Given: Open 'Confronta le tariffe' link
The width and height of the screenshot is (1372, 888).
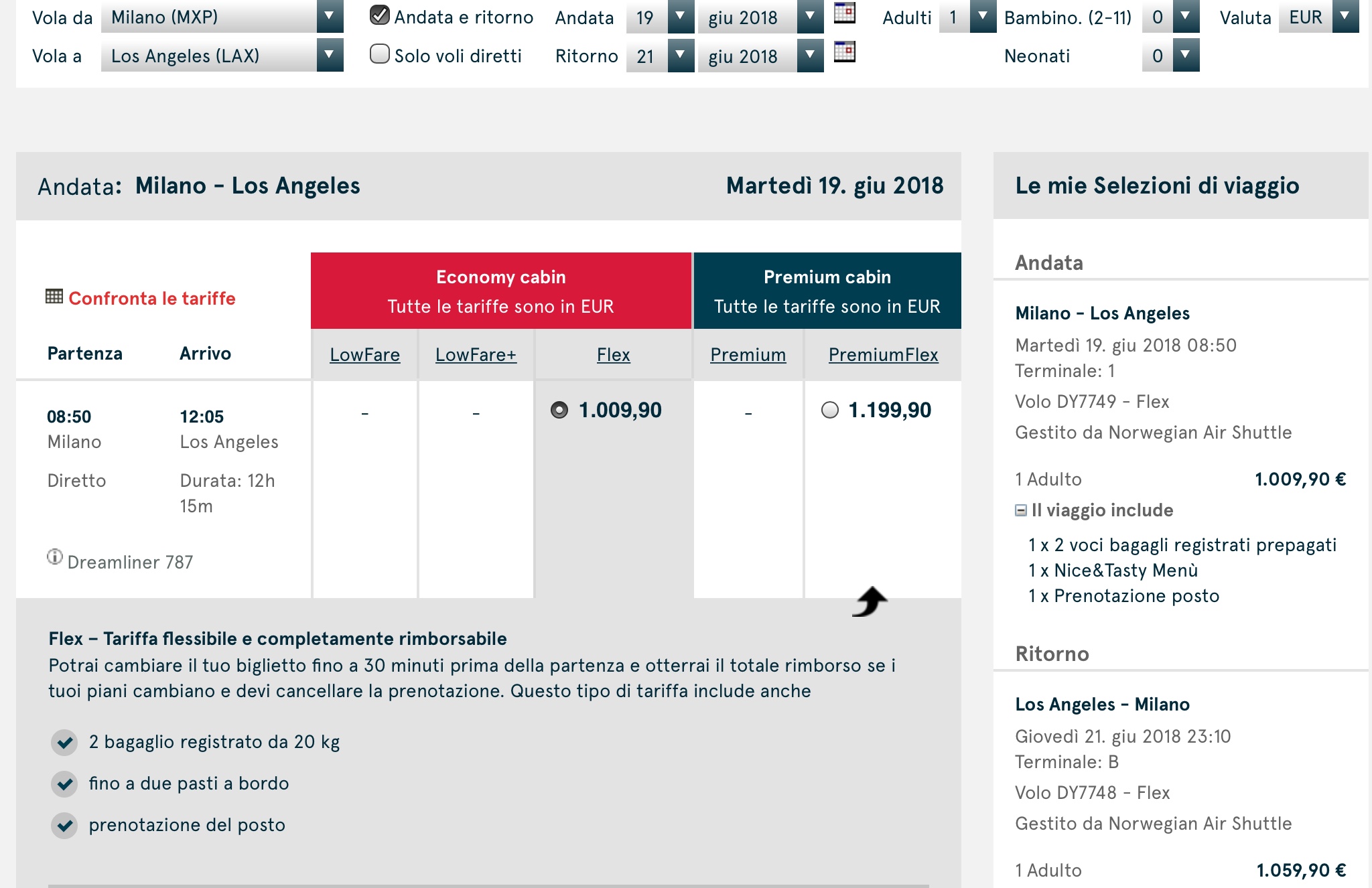Looking at the screenshot, I should pos(152,299).
